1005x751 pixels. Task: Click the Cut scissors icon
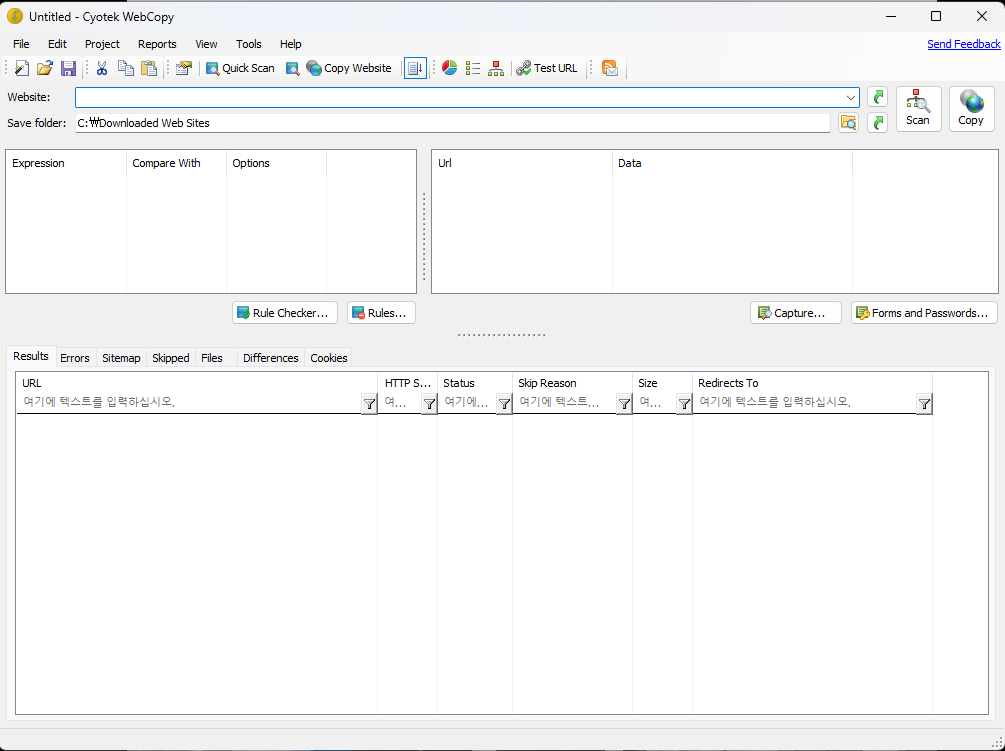[x=101, y=68]
